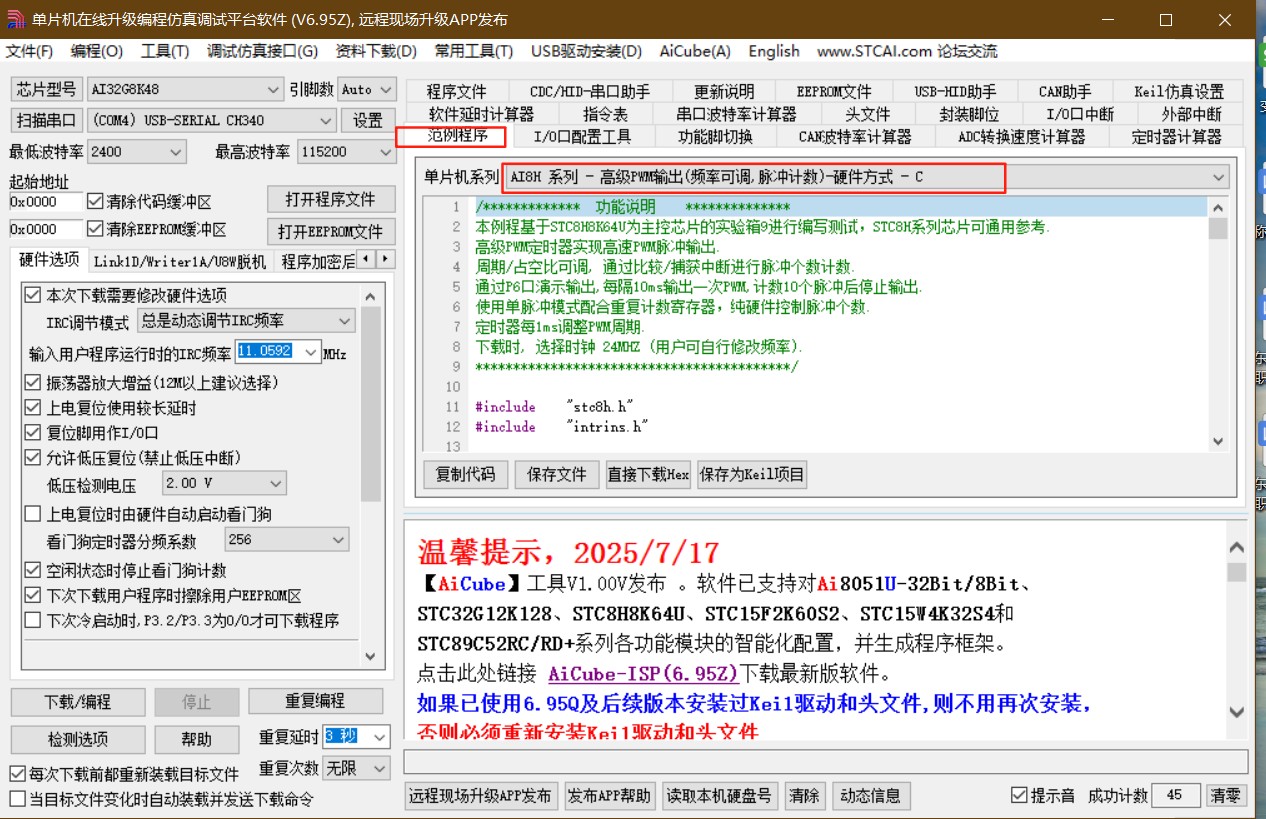1266x819 pixels.
Task: Toggle 本次下载需要修改硬件选项 checkbox
Action: pos(32,295)
